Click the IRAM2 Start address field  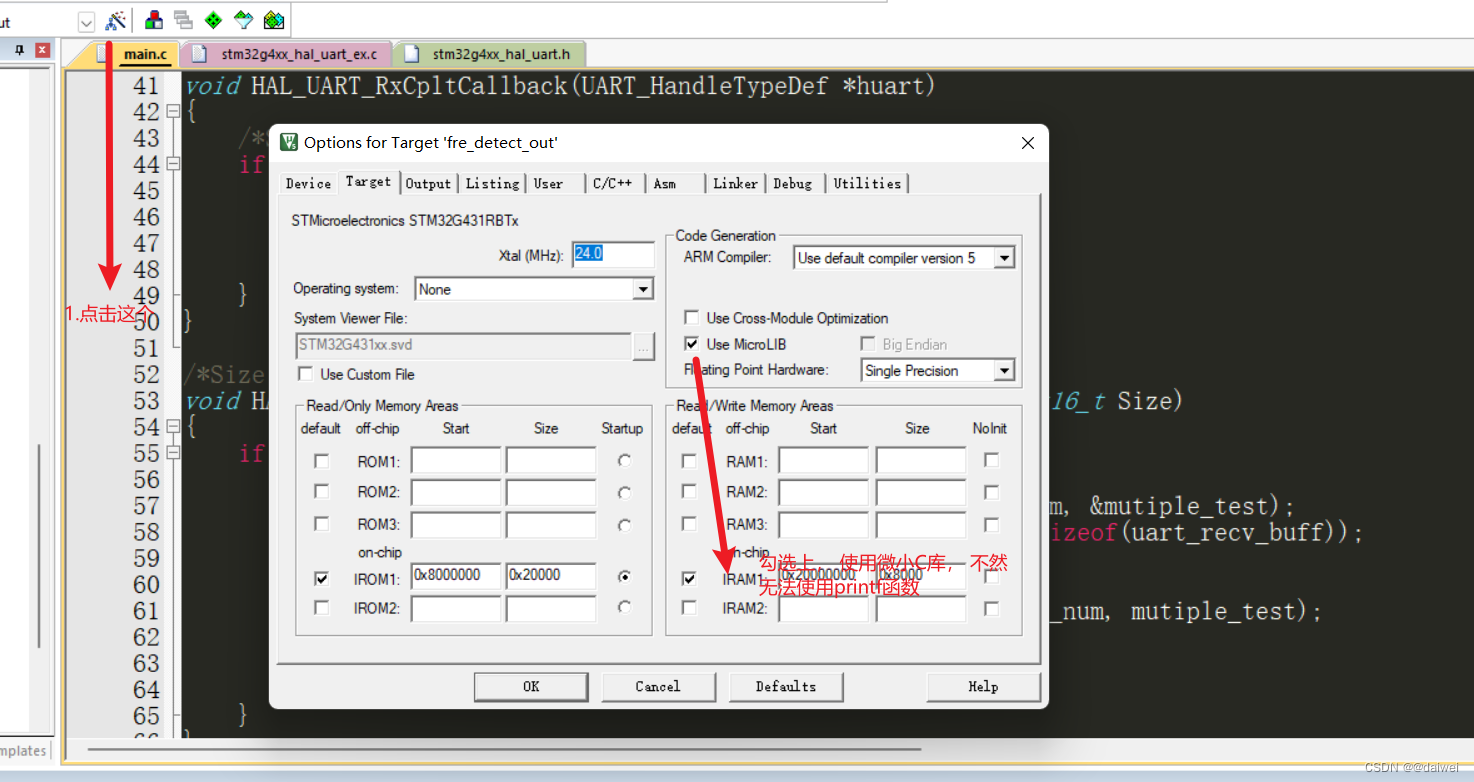pos(824,609)
